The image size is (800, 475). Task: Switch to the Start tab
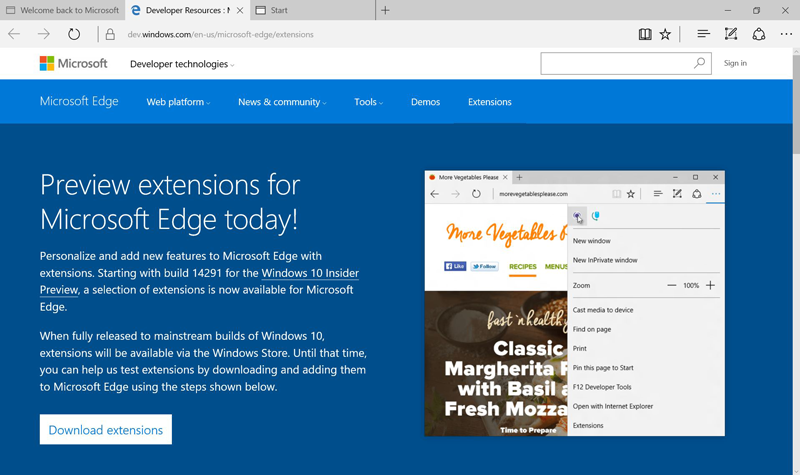[312, 10]
